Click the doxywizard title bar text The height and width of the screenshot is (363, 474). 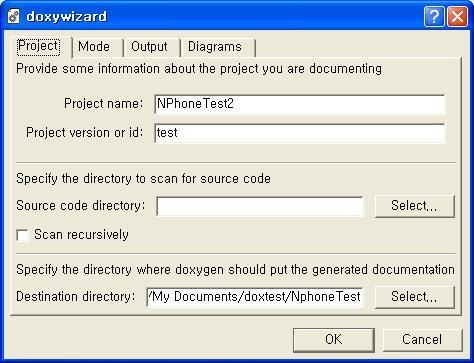pyautogui.click(x=66, y=17)
